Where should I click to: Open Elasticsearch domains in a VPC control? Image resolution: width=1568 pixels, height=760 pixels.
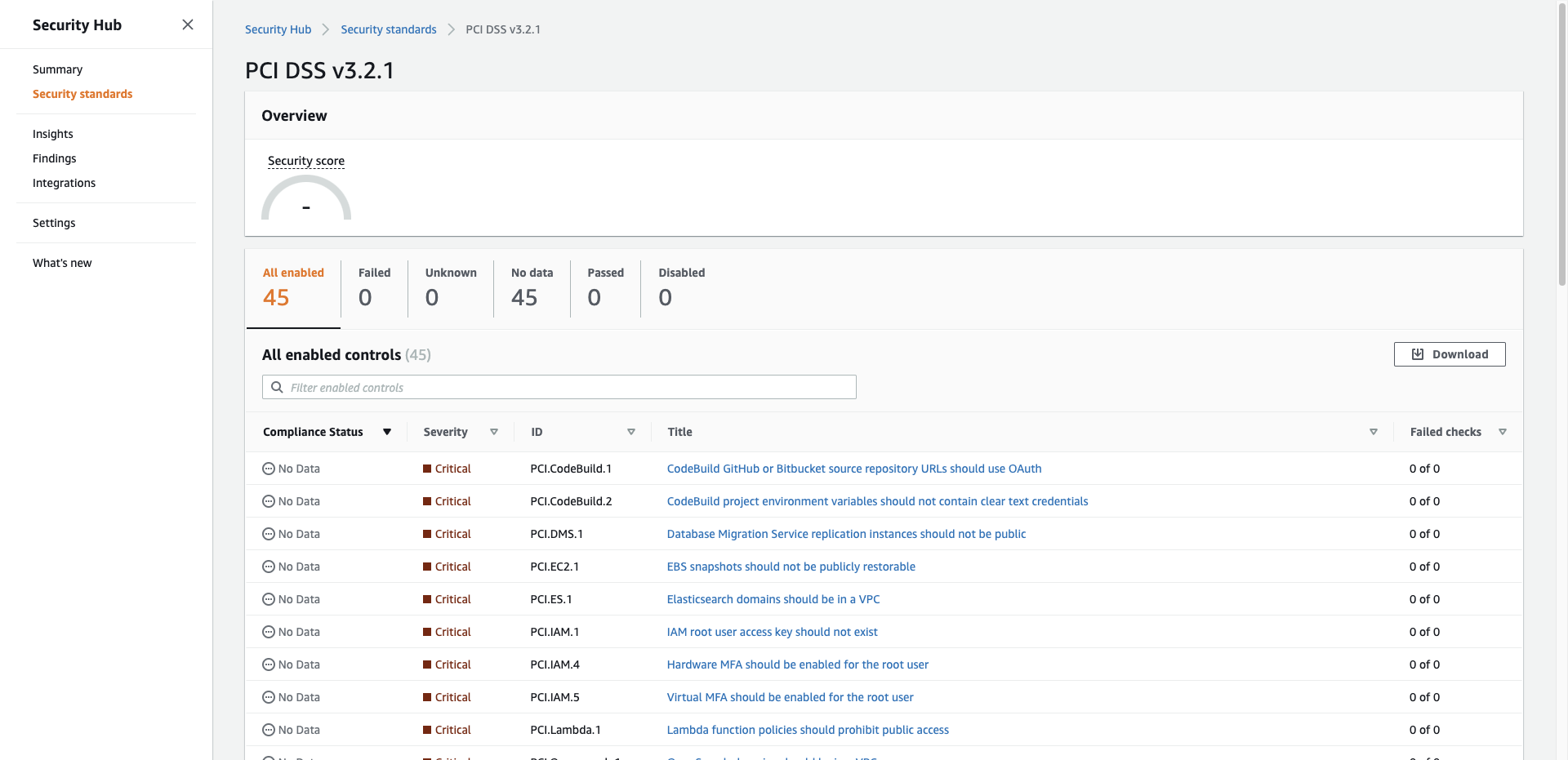[773, 599]
